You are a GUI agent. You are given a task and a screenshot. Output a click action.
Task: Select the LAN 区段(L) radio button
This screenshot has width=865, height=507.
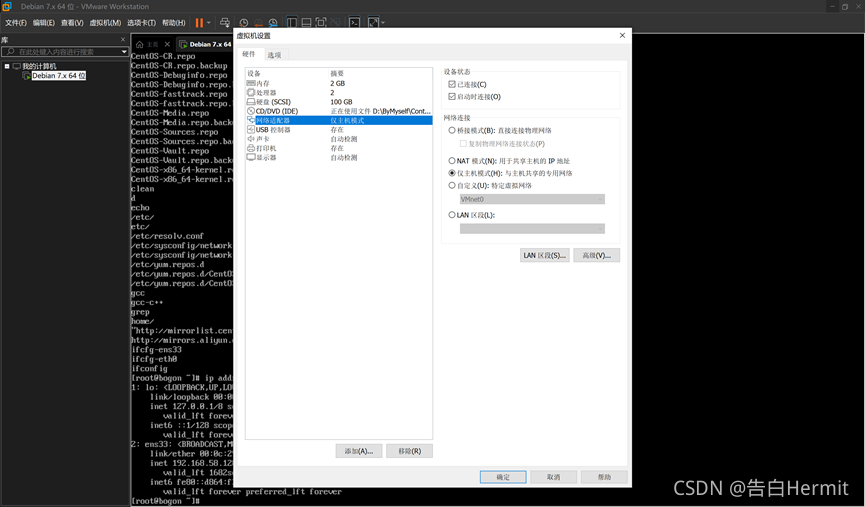click(x=452, y=215)
